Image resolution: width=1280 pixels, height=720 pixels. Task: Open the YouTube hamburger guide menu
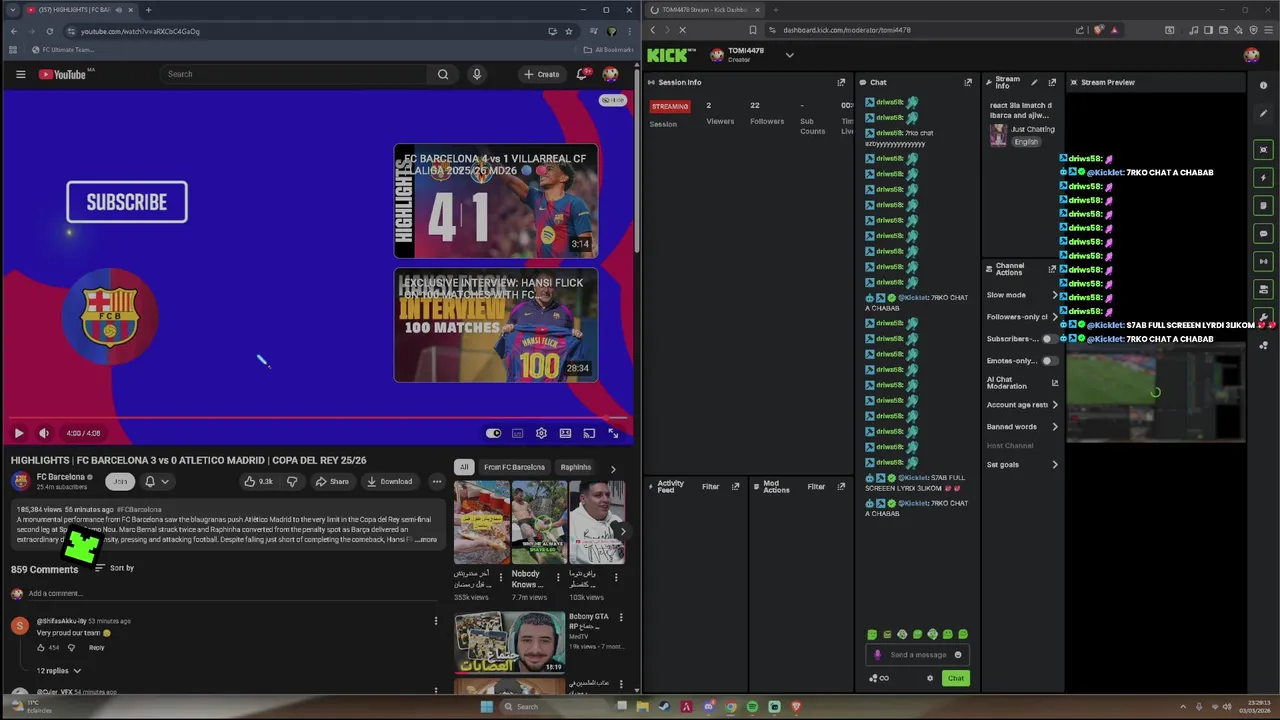(20, 74)
